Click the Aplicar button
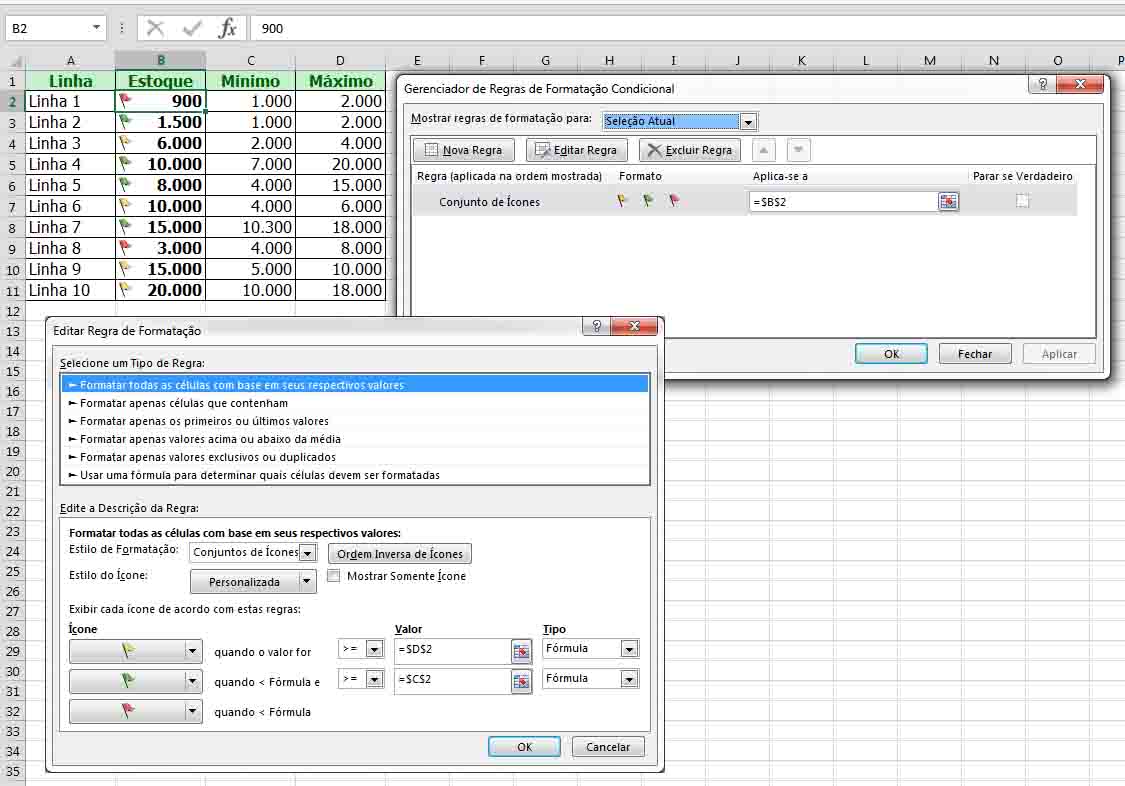This screenshot has width=1125, height=786. point(1059,354)
